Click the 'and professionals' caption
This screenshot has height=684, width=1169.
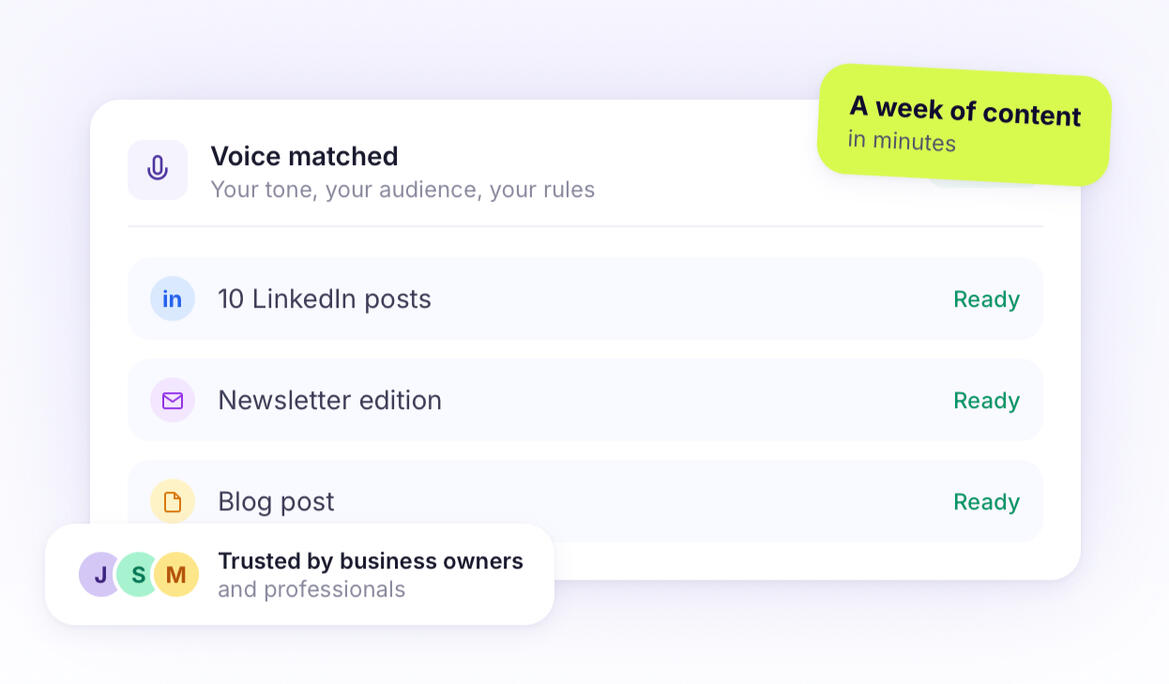tap(311, 590)
